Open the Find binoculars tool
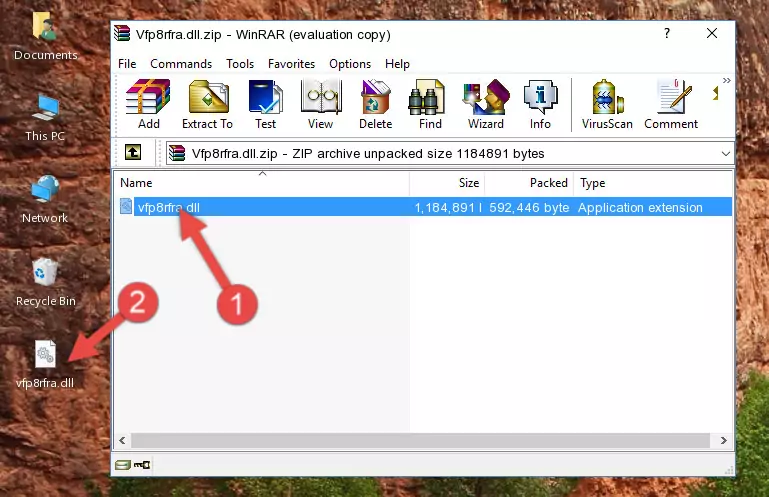 pyautogui.click(x=430, y=105)
